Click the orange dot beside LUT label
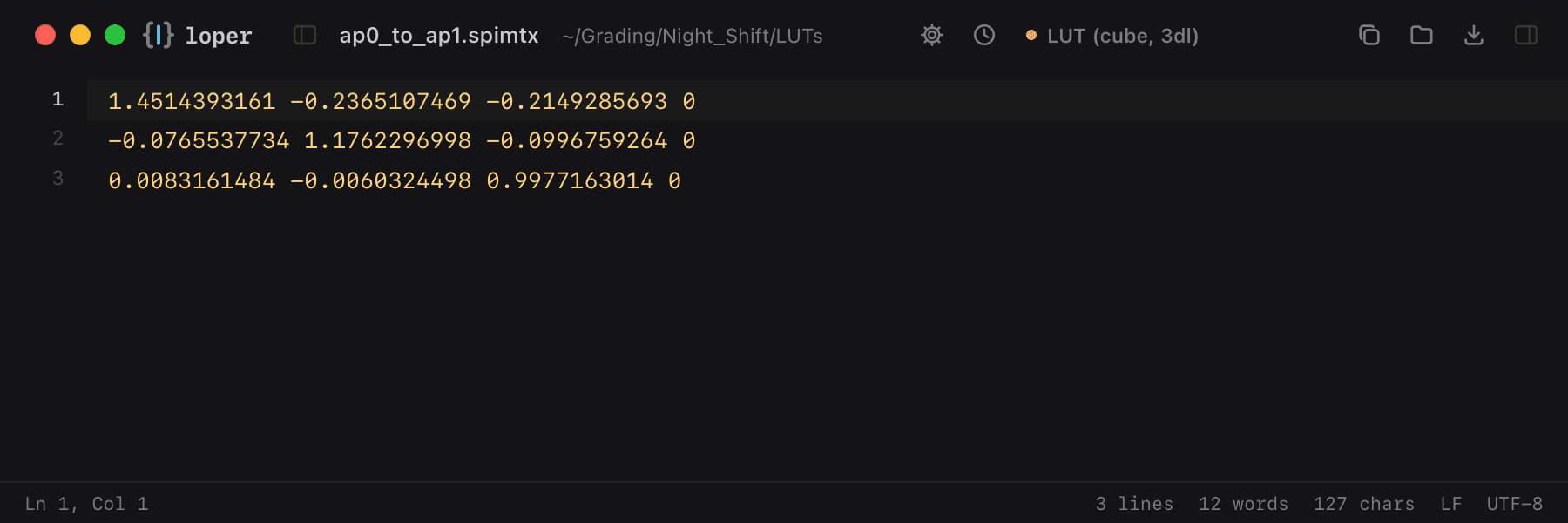1568x523 pixels. (1031, 36)
